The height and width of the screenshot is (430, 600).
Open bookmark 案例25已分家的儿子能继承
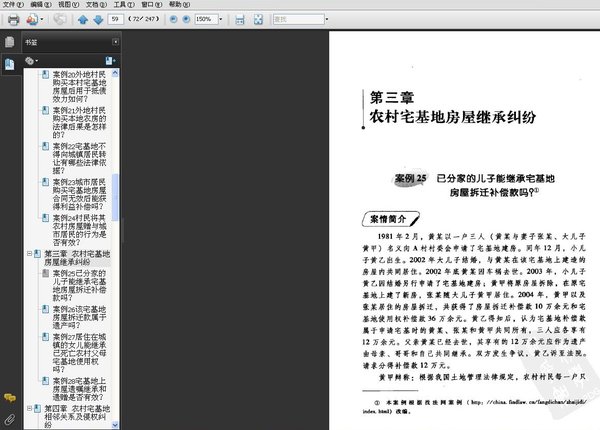tap(79, 285)
